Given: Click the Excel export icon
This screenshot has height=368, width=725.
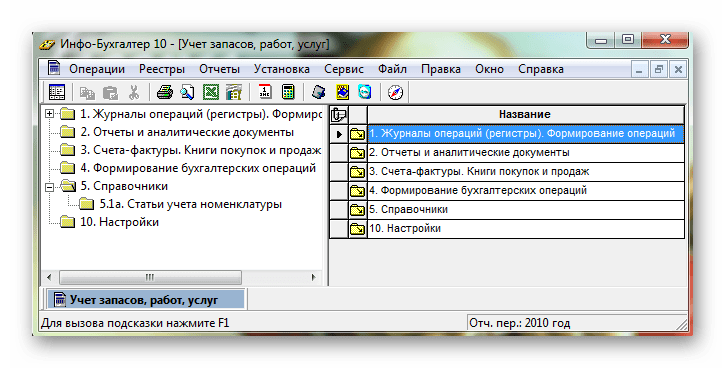Looking at the screenshot, I should point(211,92).
